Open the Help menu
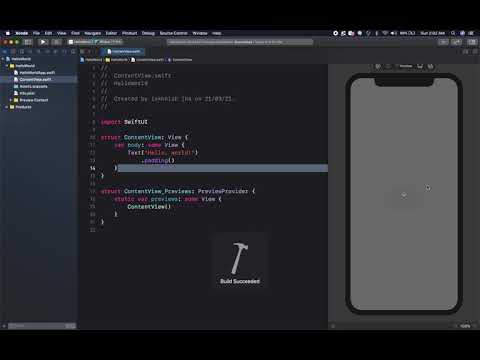The height and width of the screenshot is (360, 480). click(217, 33)
